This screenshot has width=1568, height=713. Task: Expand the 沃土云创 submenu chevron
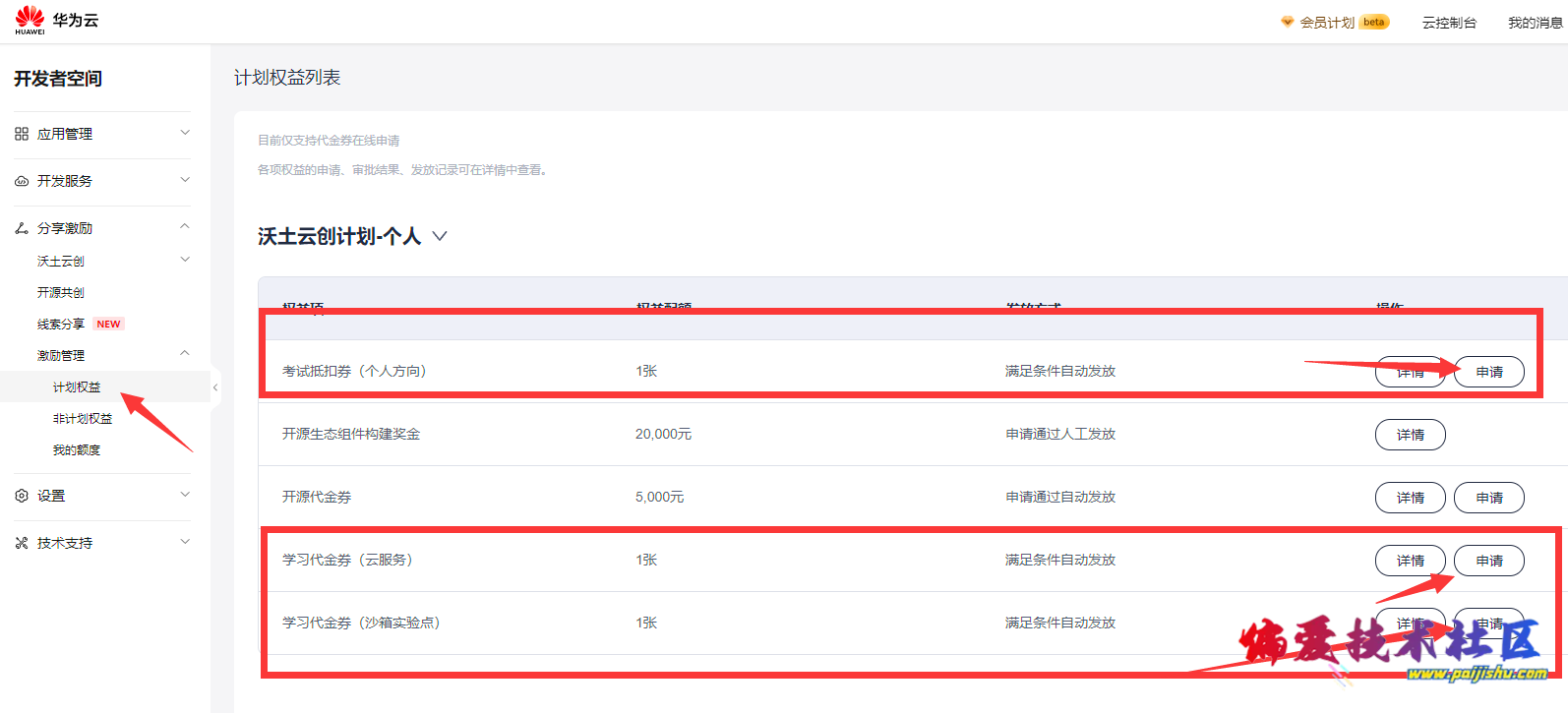click(x=185, y=260)
